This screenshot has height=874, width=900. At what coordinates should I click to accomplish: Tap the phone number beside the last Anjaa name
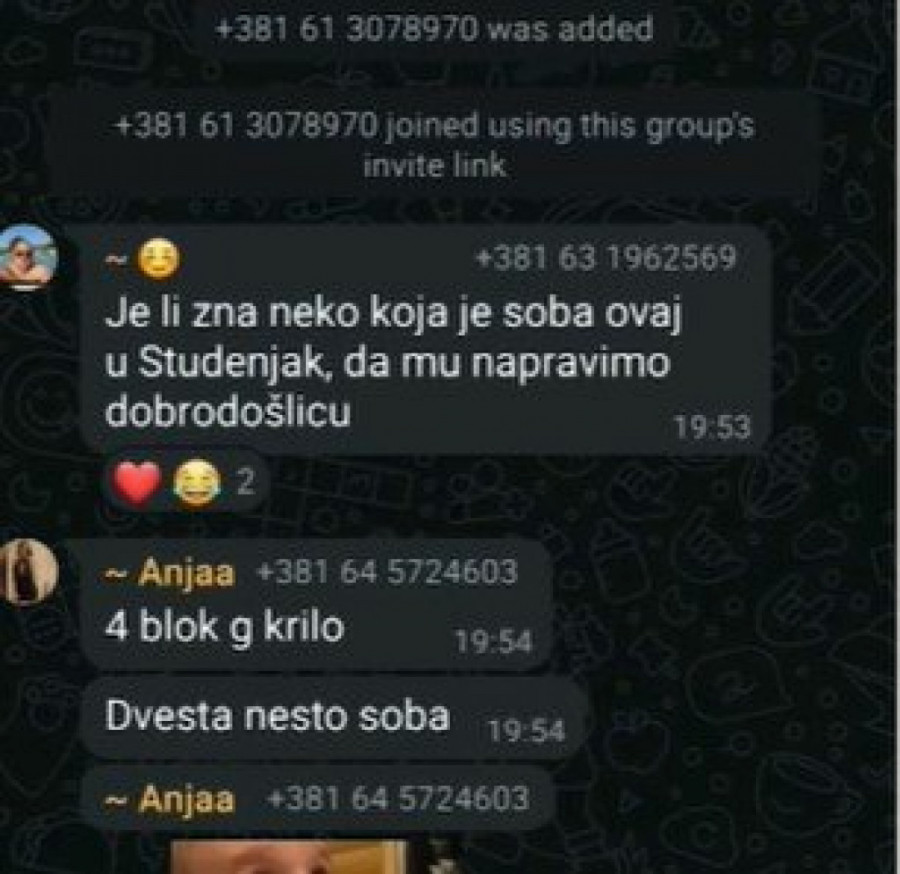398,798
